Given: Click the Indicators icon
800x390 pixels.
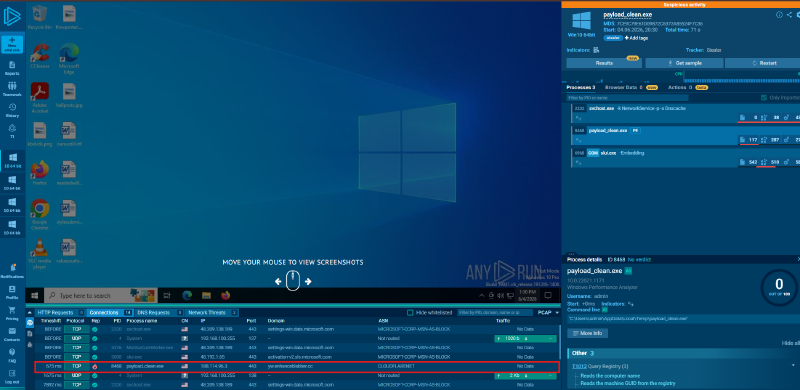Looking at the screenshot, I should [x=596, y=50].
